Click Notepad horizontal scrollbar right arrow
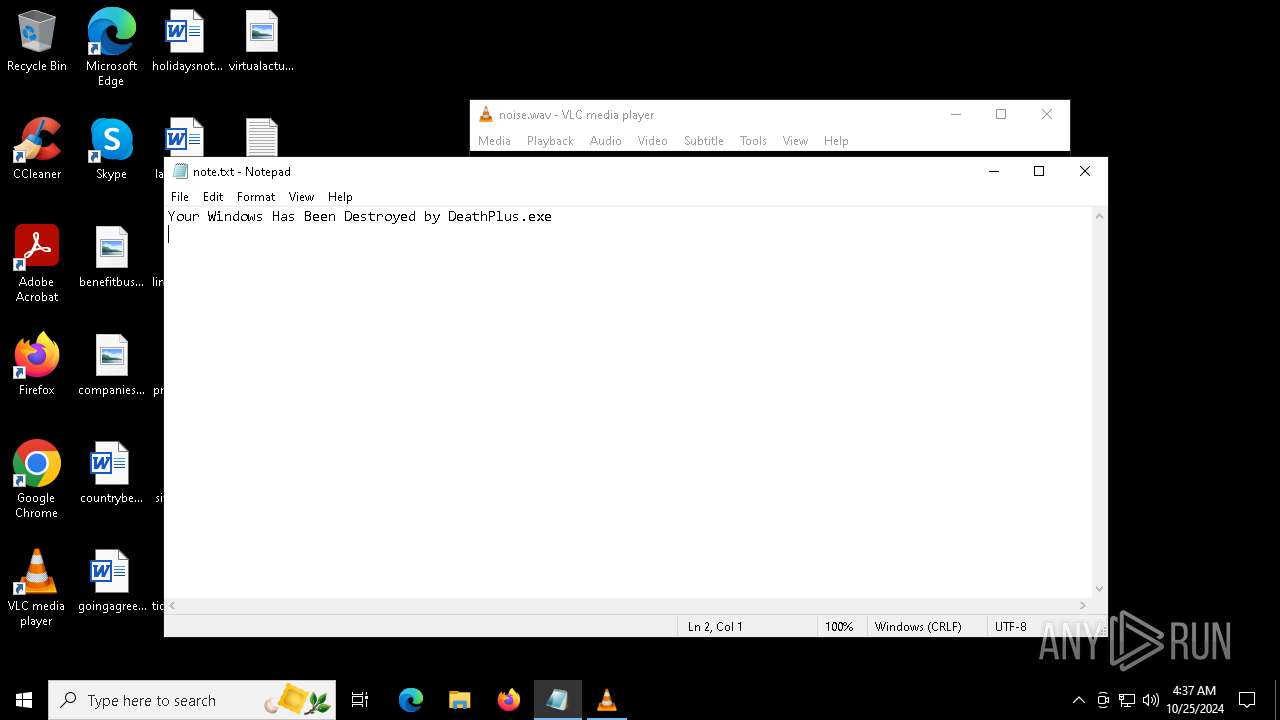 (1083, 605)
